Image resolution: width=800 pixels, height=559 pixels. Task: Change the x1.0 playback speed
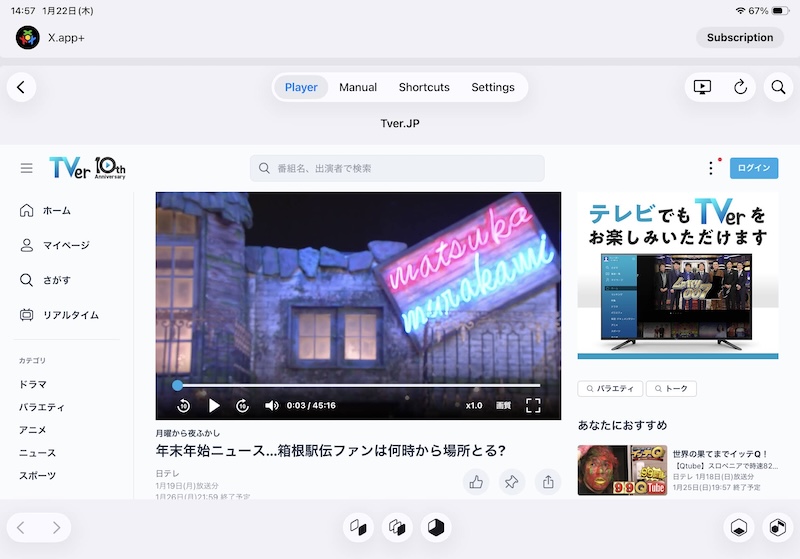474,405
